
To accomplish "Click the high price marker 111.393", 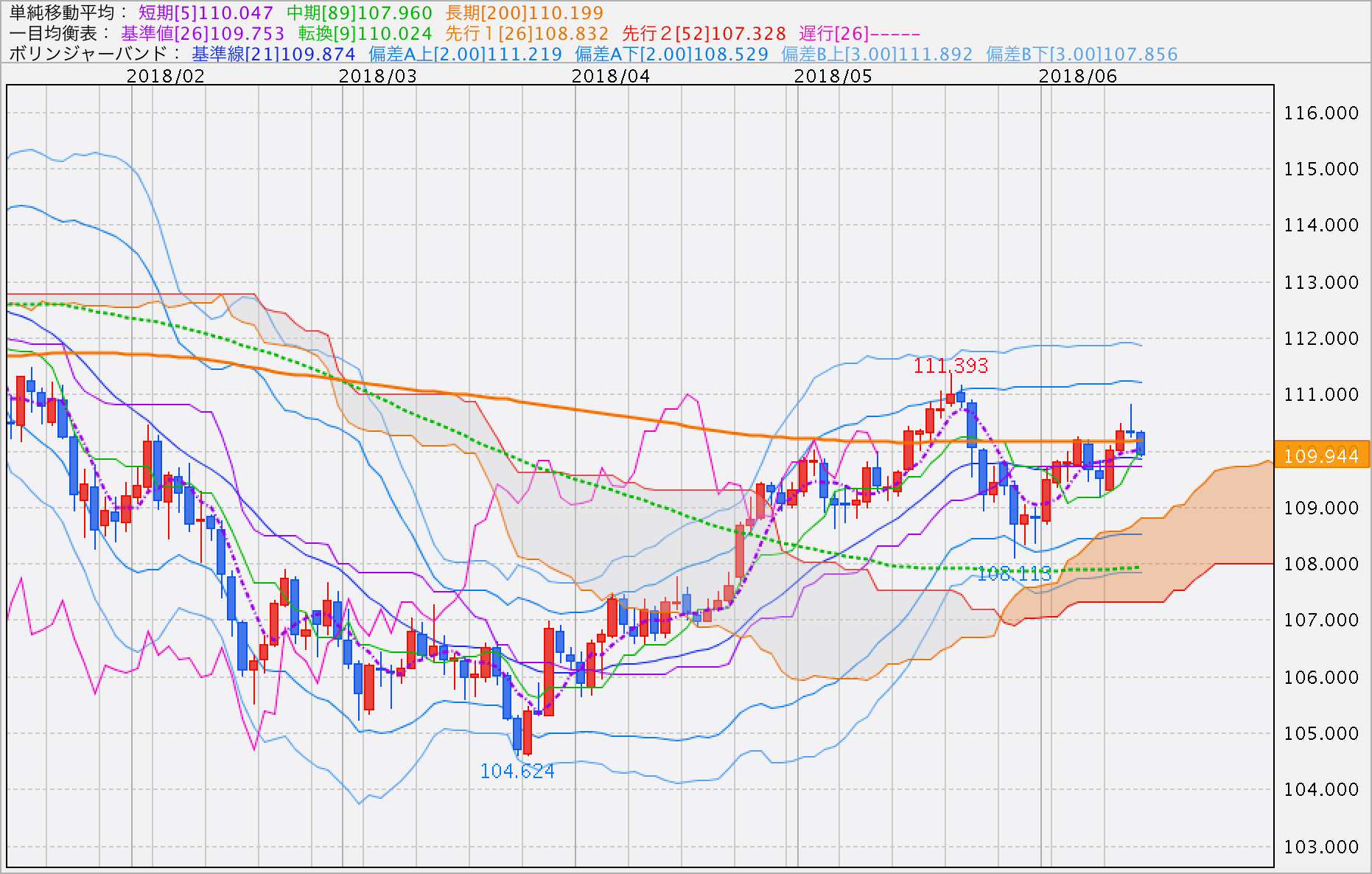I will [951, 366].
